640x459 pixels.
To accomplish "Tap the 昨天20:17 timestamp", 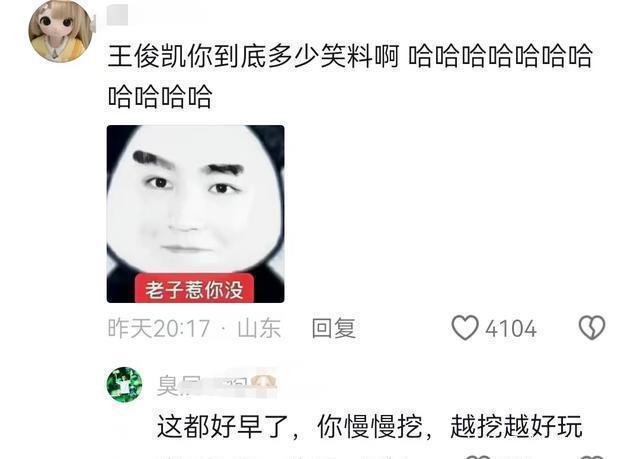I will 159,328.
